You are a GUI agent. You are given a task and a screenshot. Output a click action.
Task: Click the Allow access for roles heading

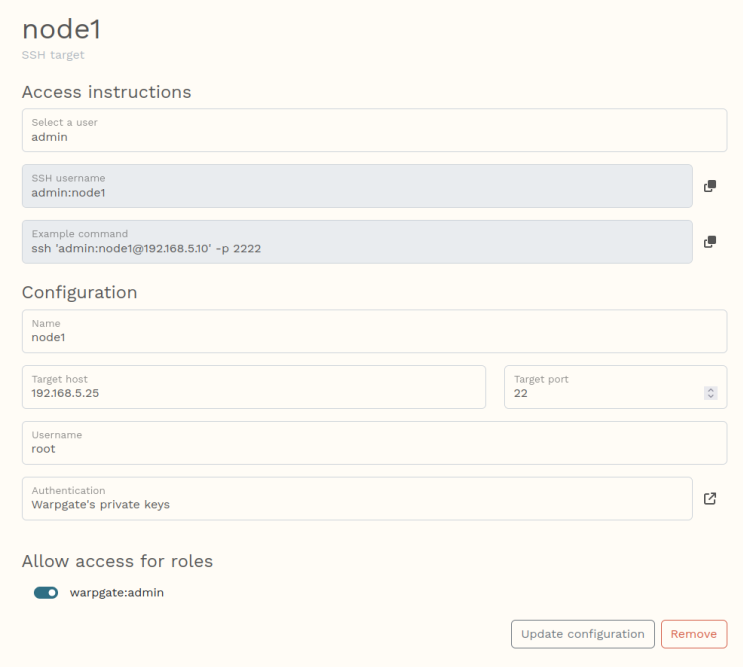click(x=117, y=561)
